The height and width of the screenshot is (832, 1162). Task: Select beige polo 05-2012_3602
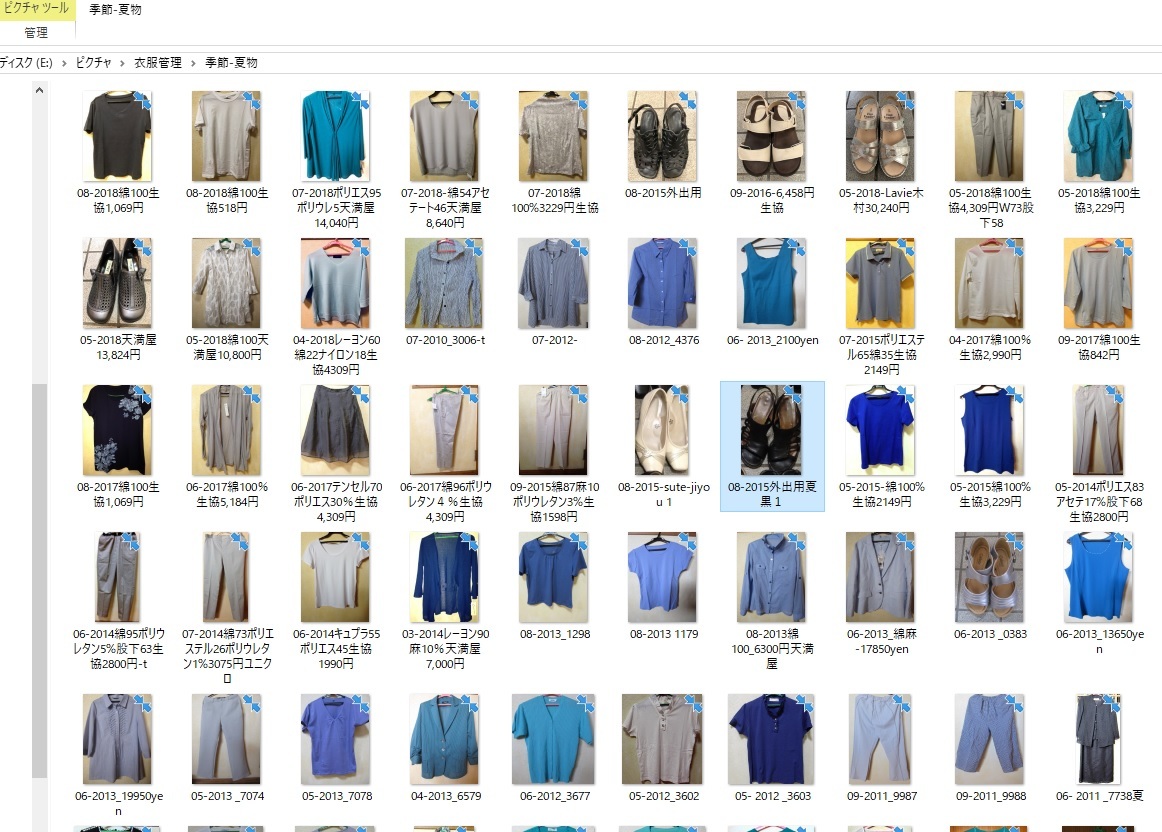pos(663,739)
